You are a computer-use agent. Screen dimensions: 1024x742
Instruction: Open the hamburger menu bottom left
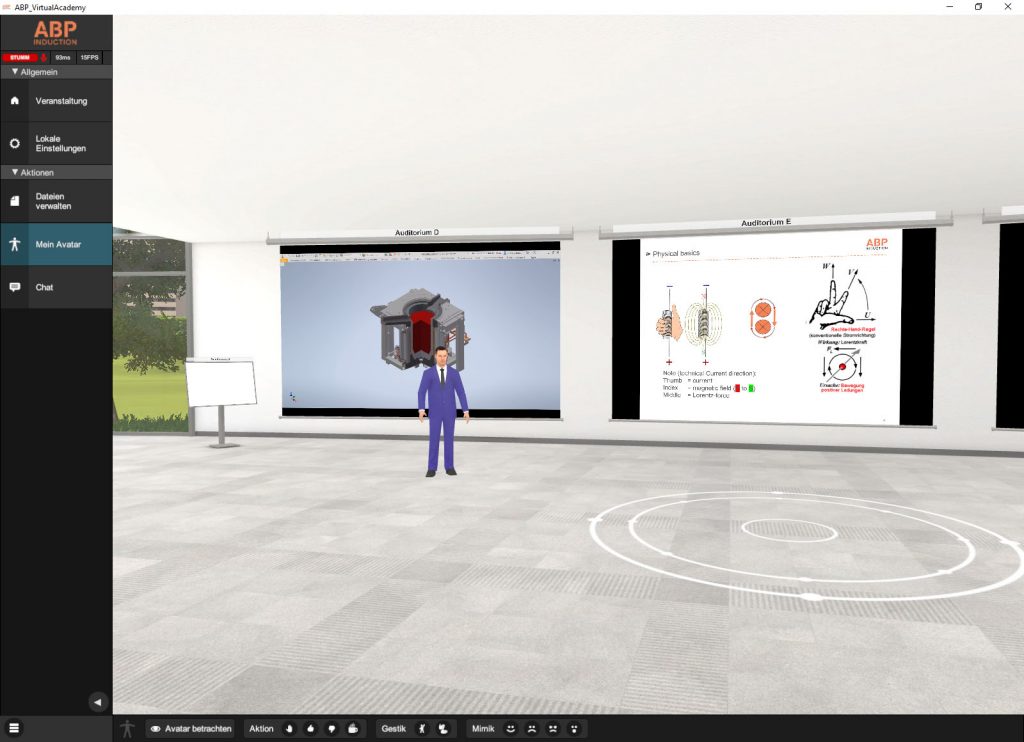[14, 728]
